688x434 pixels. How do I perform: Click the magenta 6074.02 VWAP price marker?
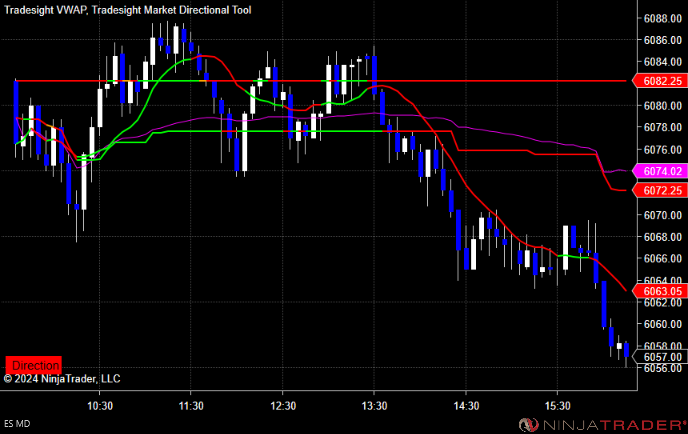[660, 171]
